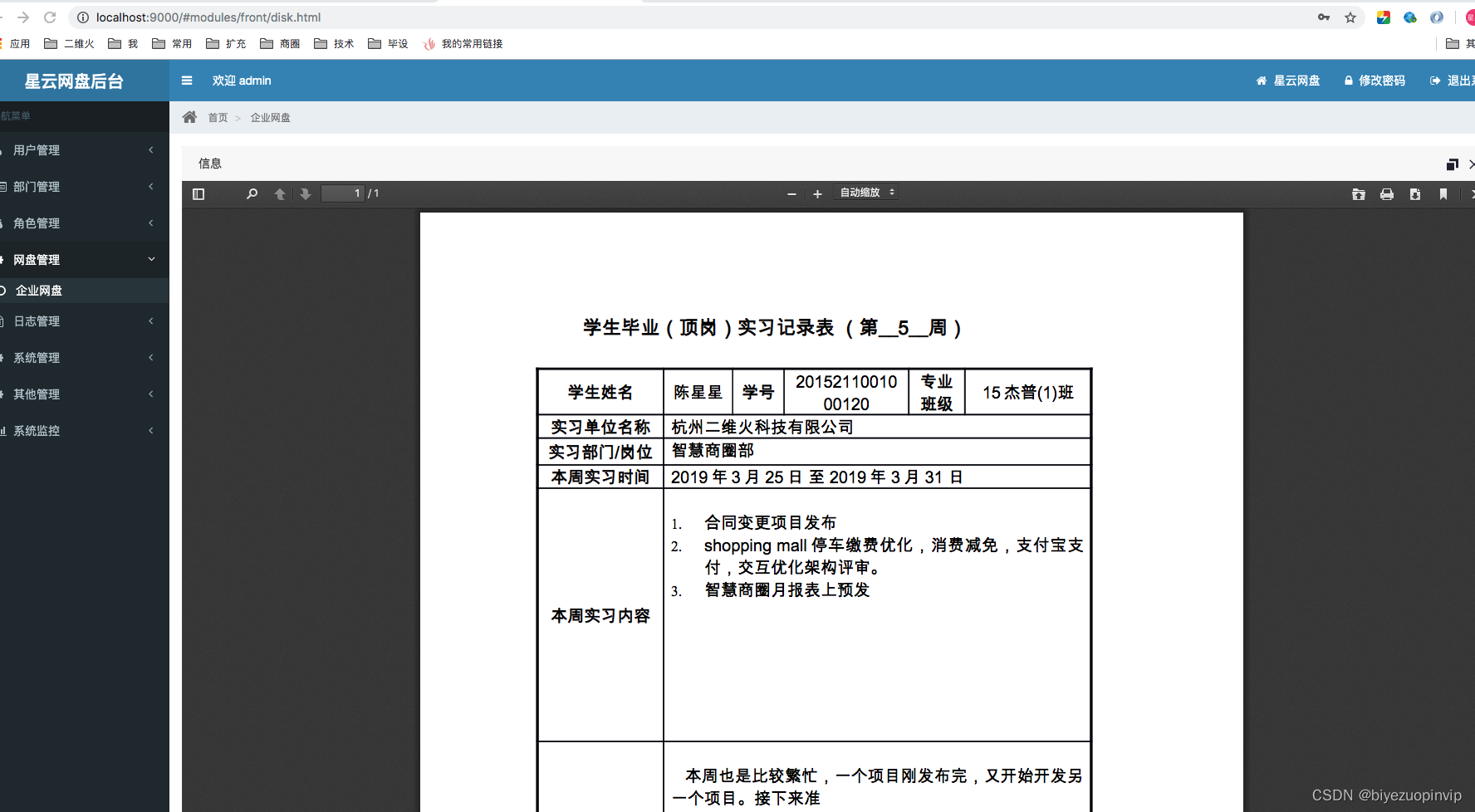
Task: Go to next PDF page arrow
Action: [306, 194]
